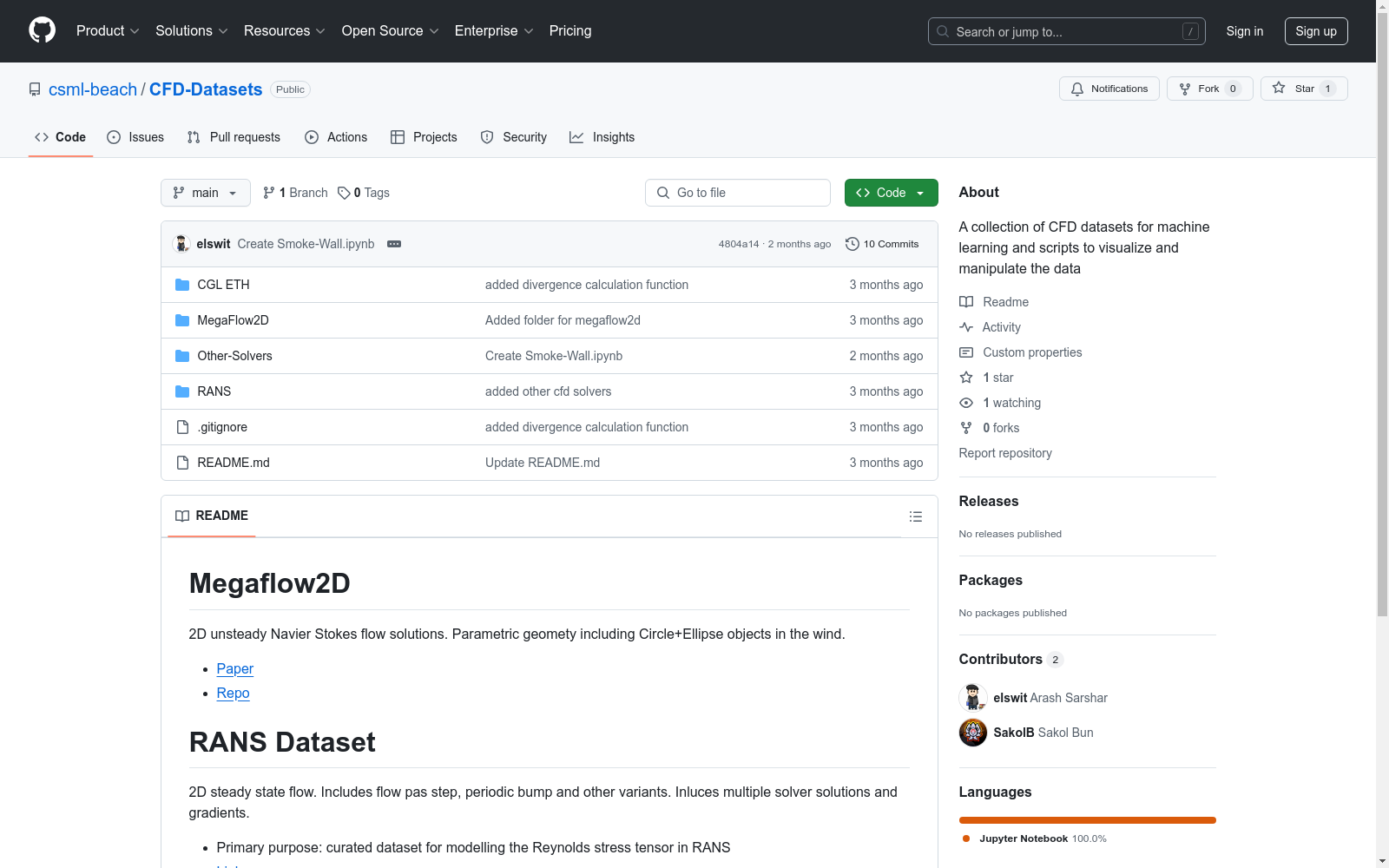Open the Projects tab
Image resolution: width=1389 pixels, height=868 pixels.
424,137
